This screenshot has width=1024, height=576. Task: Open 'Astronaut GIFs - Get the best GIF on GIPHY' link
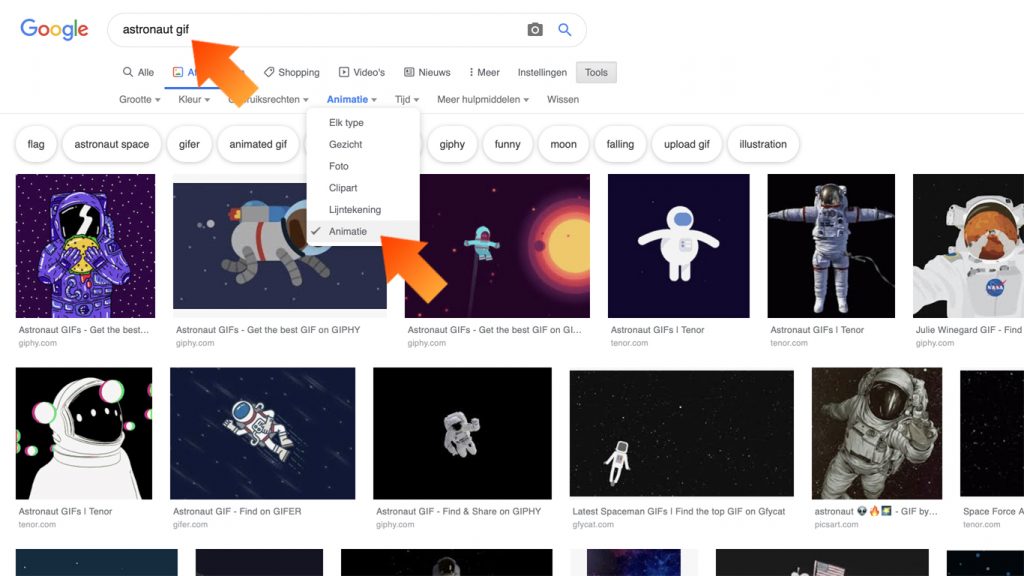(268, 330)
